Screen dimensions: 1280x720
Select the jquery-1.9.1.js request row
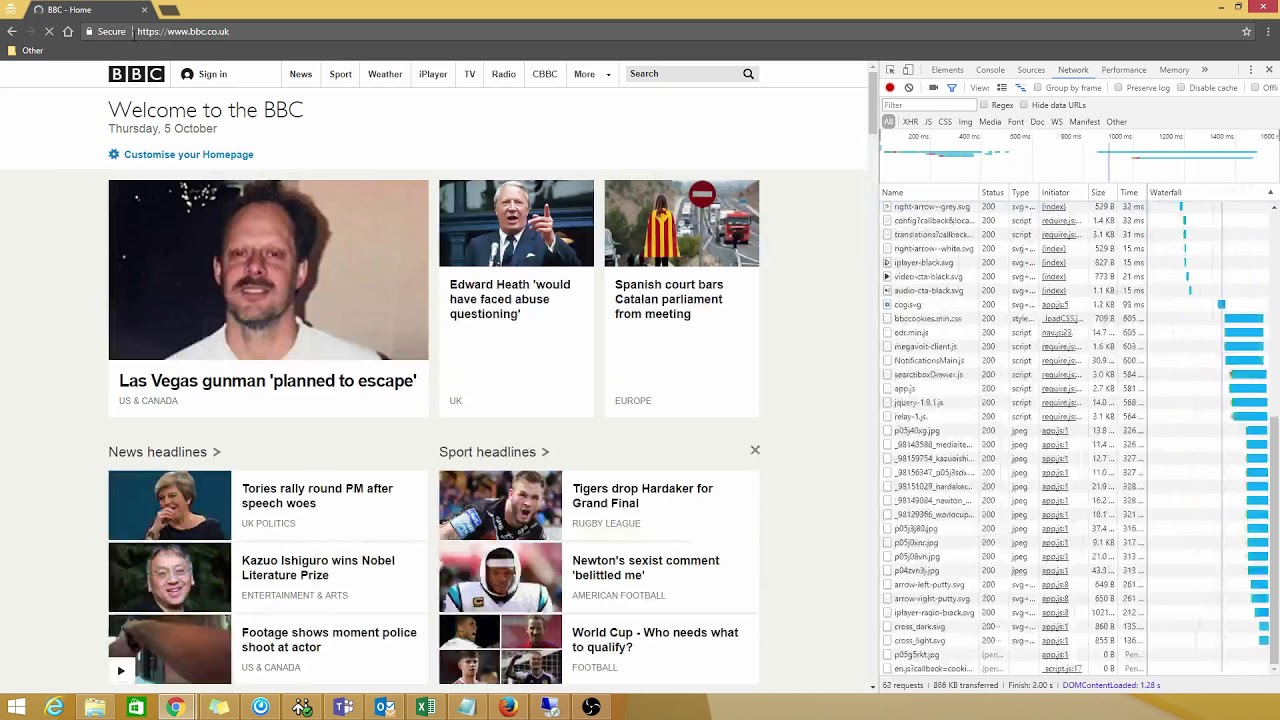point(1077,403)
